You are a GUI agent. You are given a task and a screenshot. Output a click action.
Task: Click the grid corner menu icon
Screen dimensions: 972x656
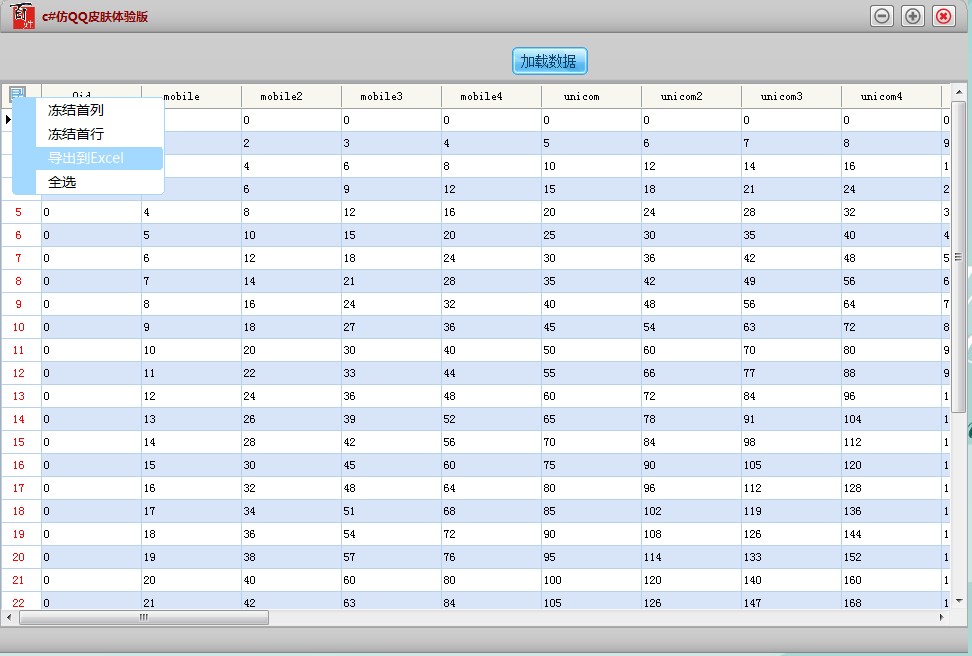click(17, 95)
